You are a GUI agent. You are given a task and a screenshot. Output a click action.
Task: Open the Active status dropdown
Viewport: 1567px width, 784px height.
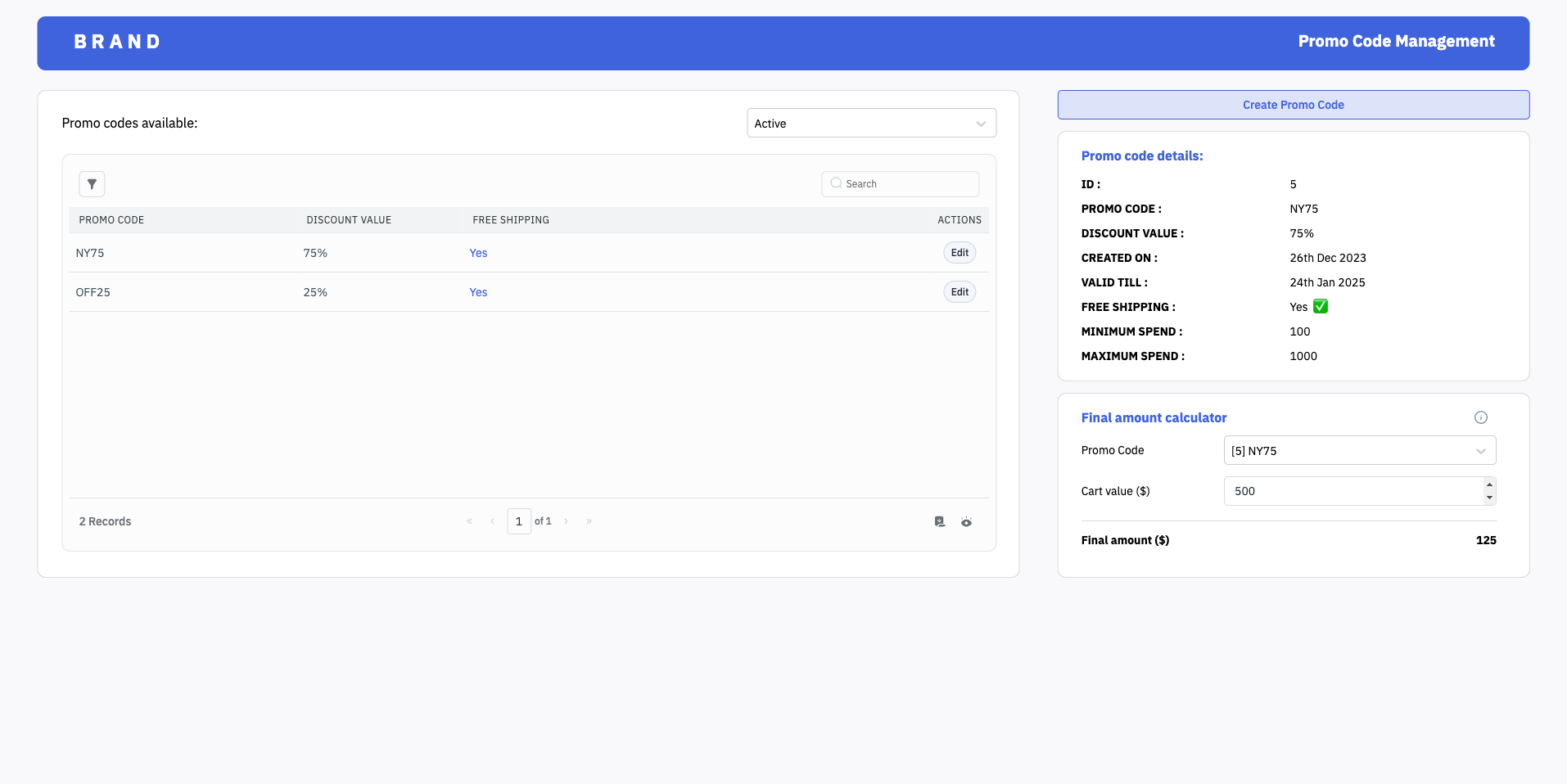tap(871, 124)
